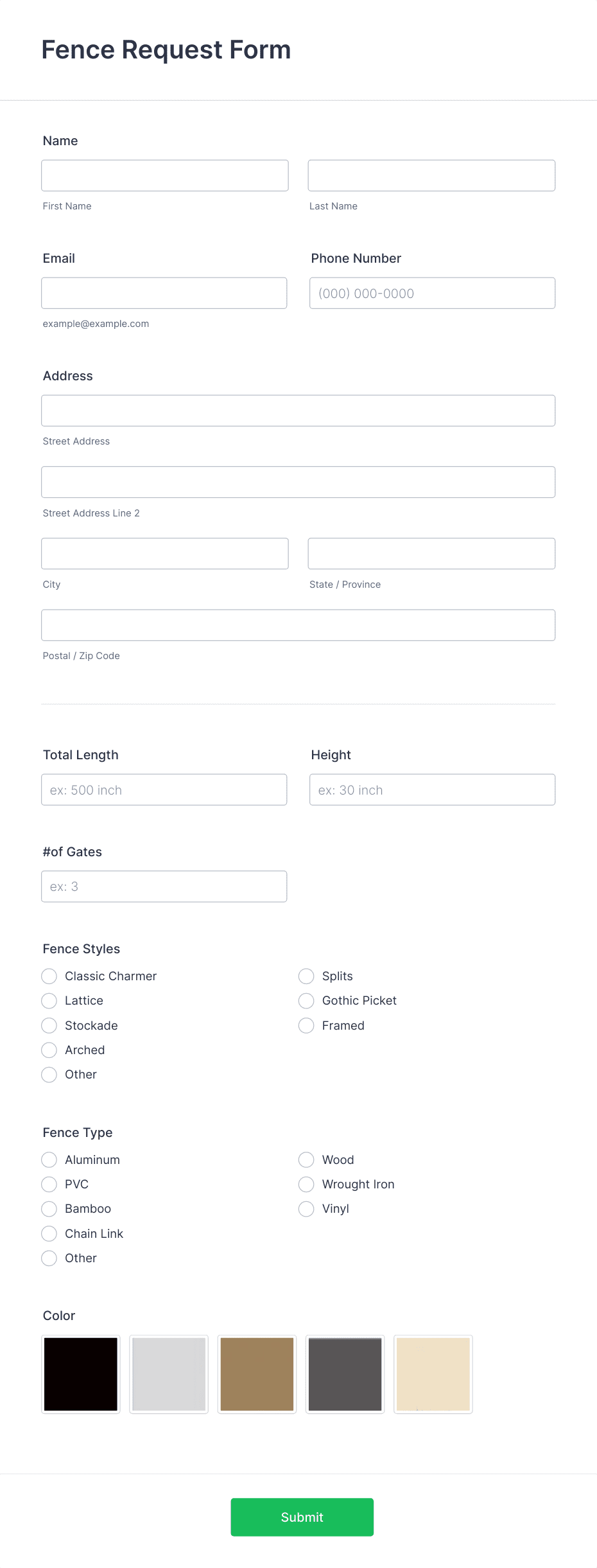Click the Phone Number field

coord(431,293)
